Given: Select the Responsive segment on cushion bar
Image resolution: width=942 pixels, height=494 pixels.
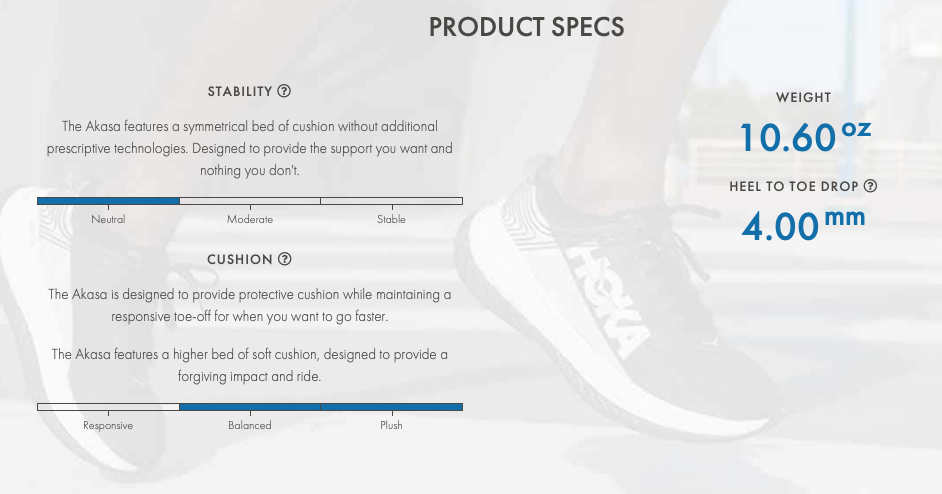Looking at the screenshot, I should pyautogui.click(x=108, y=407).
